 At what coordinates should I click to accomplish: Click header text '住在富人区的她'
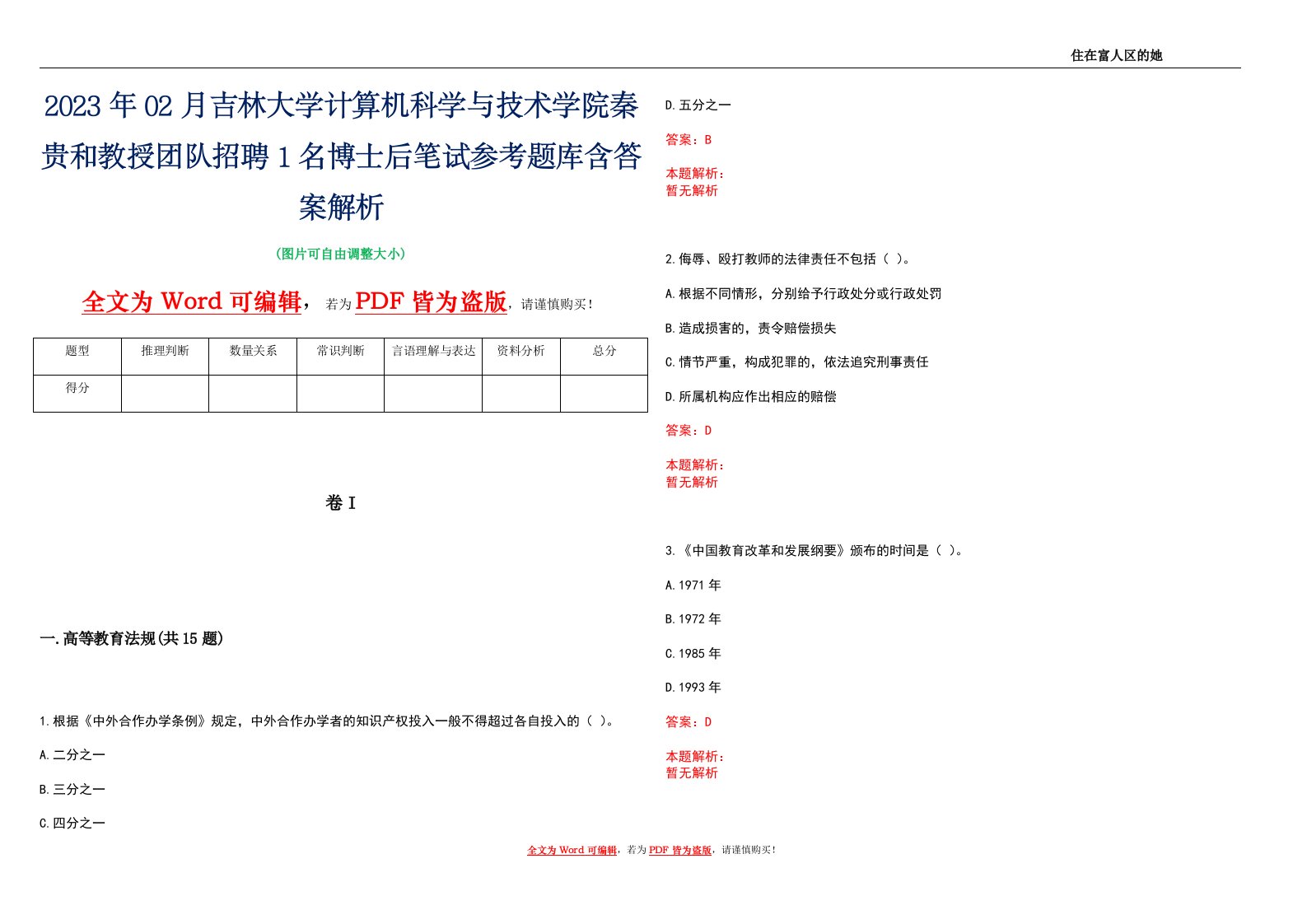click(1116, 55)
